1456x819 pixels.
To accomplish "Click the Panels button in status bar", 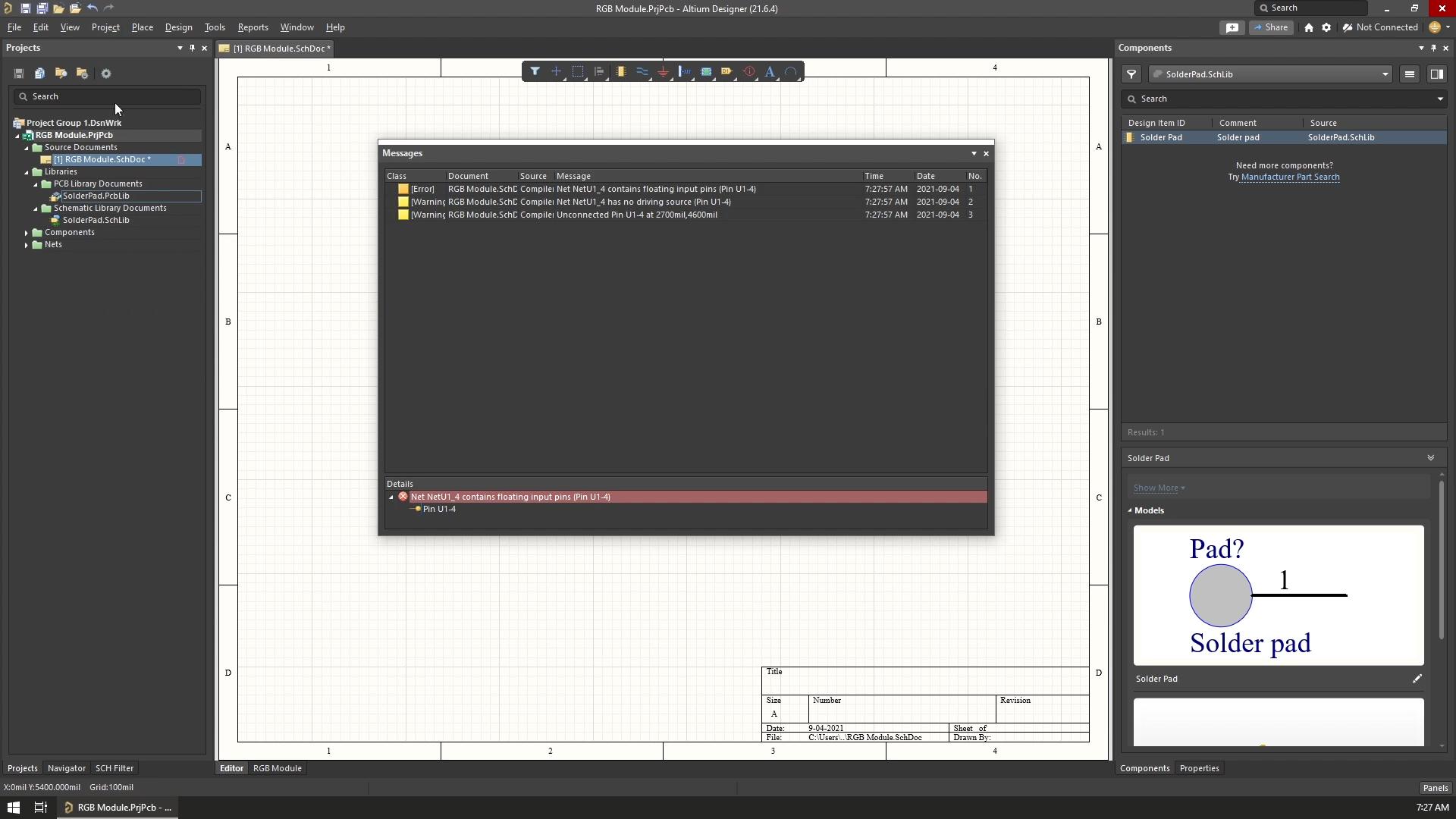I will click(x=1435, y=788).
